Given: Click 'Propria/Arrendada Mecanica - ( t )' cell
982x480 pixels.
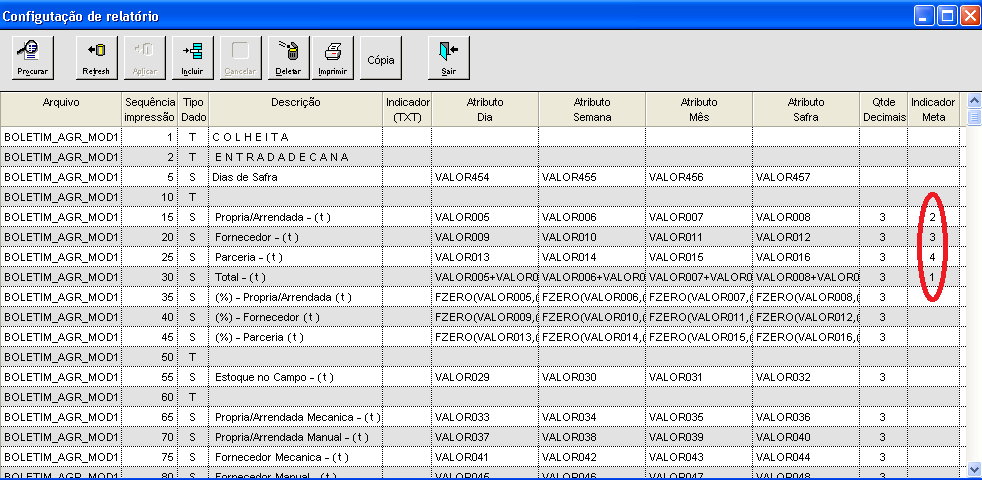Looking at the screenshot, I should [x=296, y=417].
